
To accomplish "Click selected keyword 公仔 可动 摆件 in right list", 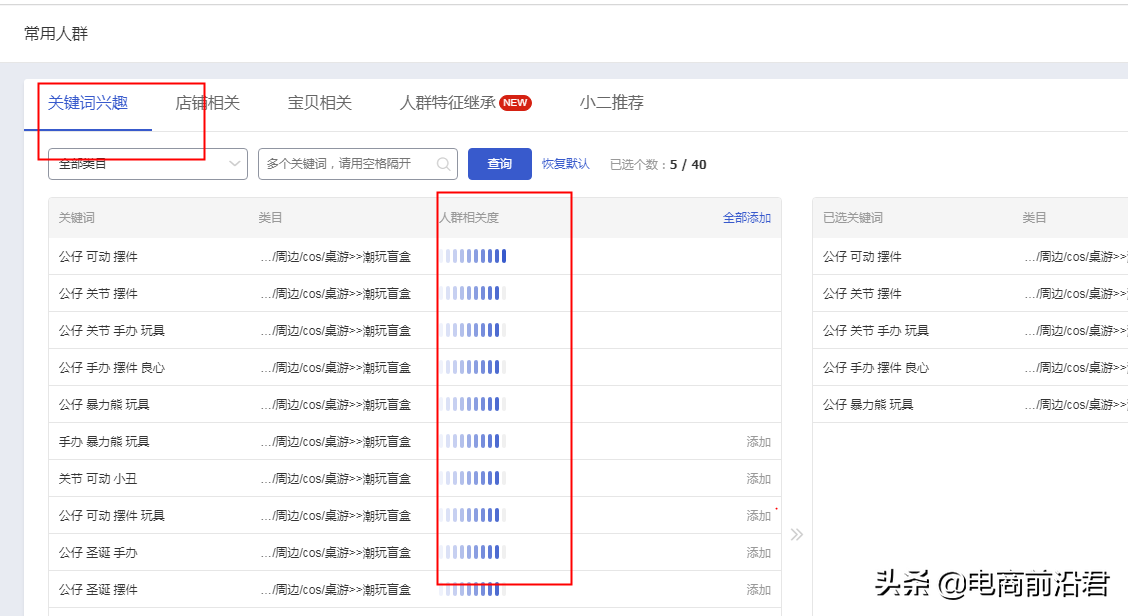I will pyautogui.click(x=862, y=256).
